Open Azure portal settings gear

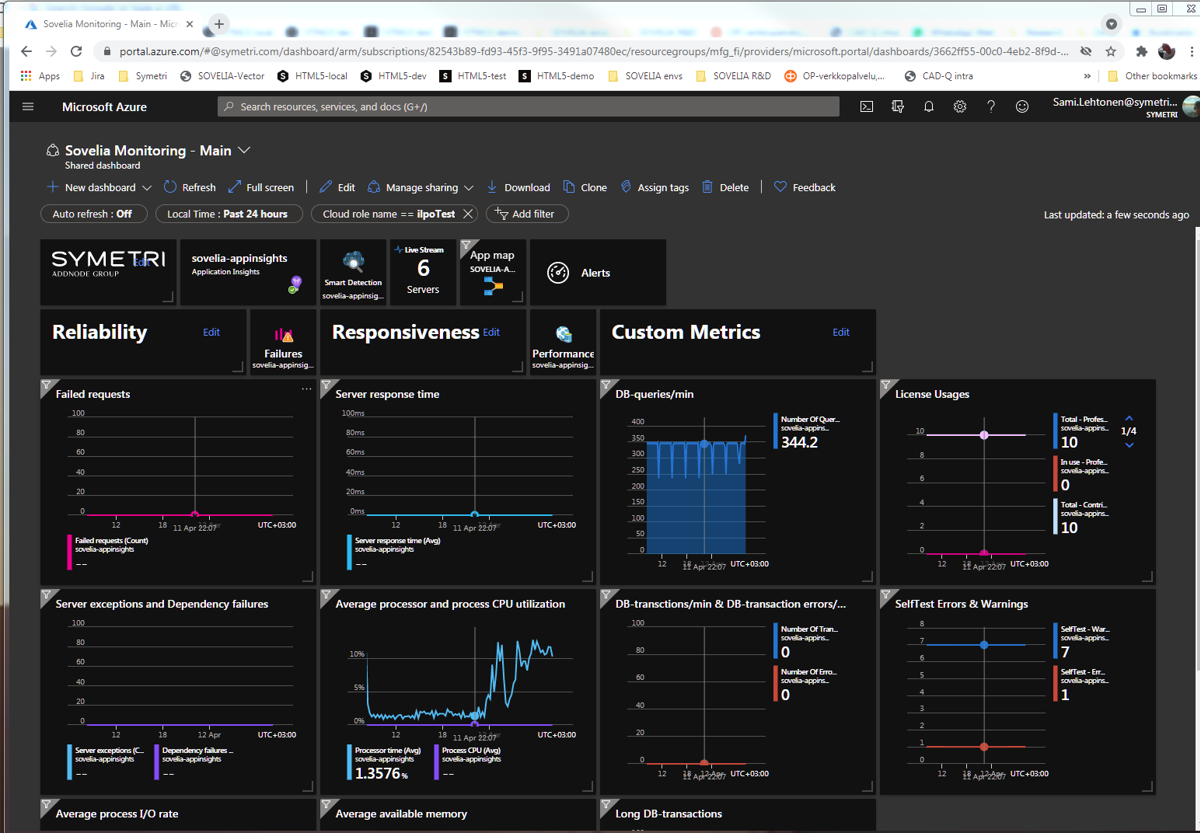tap(960, 106)
